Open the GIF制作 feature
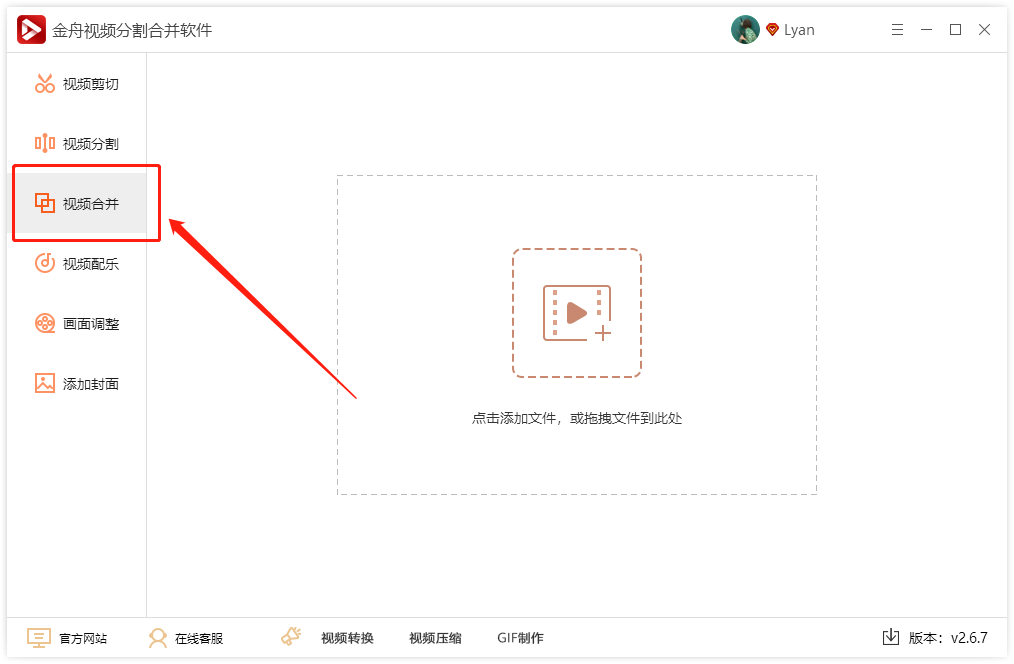1014x664 pixels. click(519, 637)
